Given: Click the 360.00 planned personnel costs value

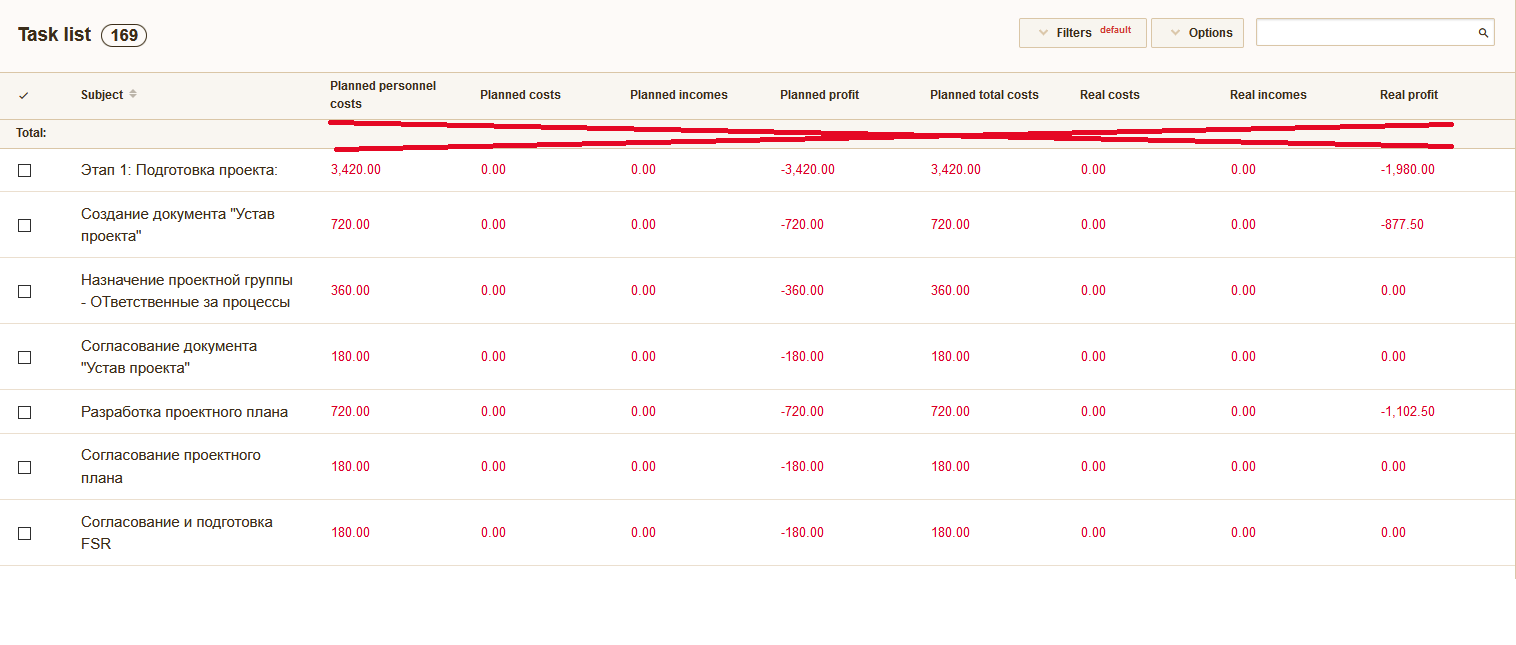Looking at the screenshot, I should [x=350, y=291].
